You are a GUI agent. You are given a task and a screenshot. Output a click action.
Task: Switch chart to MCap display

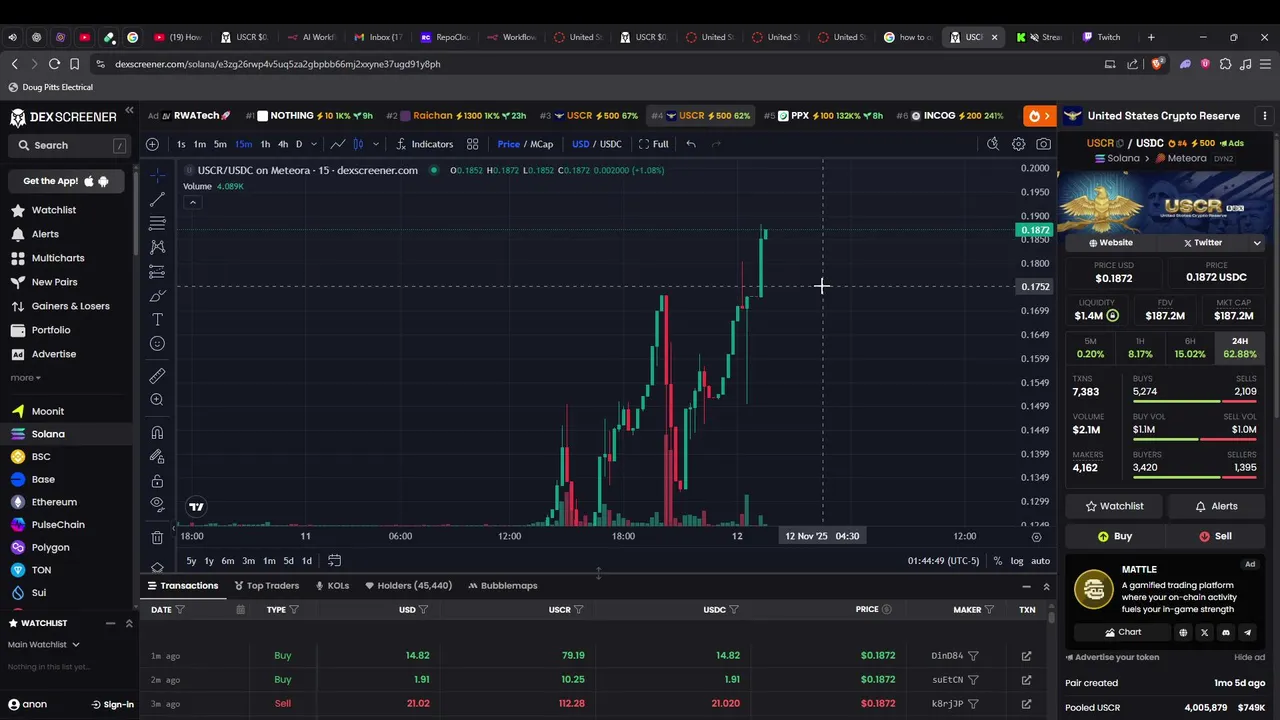pyautogui.click(x=541, y=144)
